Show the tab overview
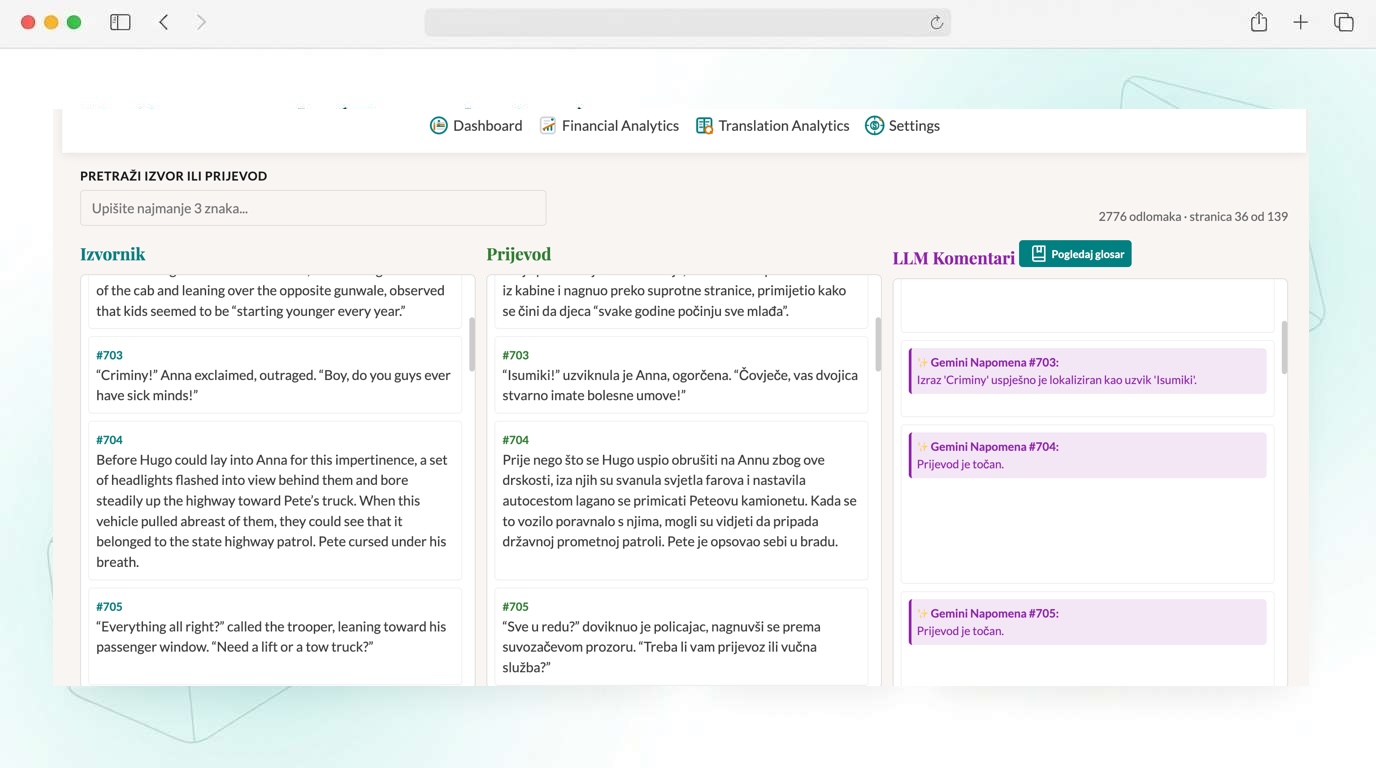The height and width of the screenshot is (768, 1376). tap(1344, 22)
